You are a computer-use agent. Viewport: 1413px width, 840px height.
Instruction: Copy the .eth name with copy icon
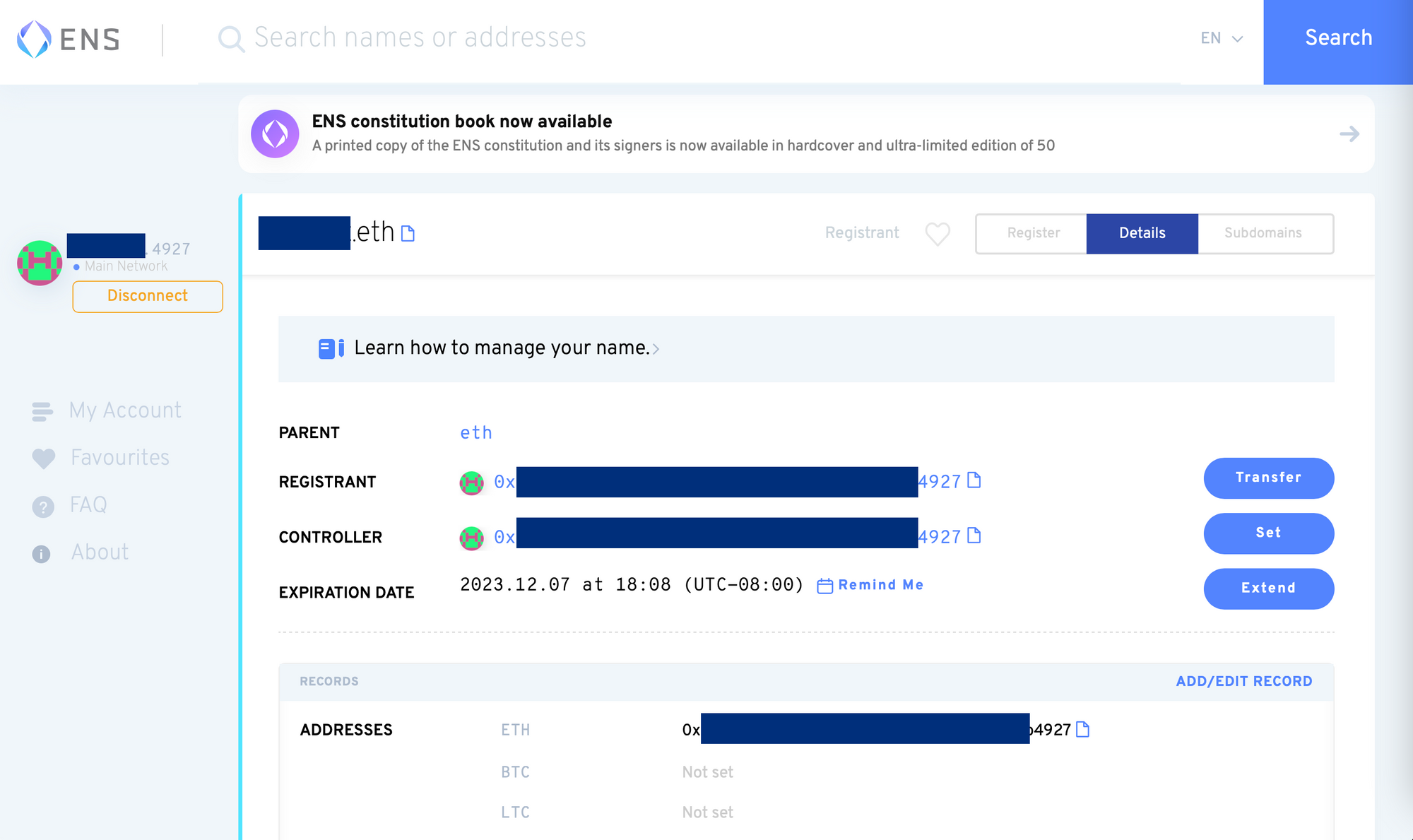point(408,233)
